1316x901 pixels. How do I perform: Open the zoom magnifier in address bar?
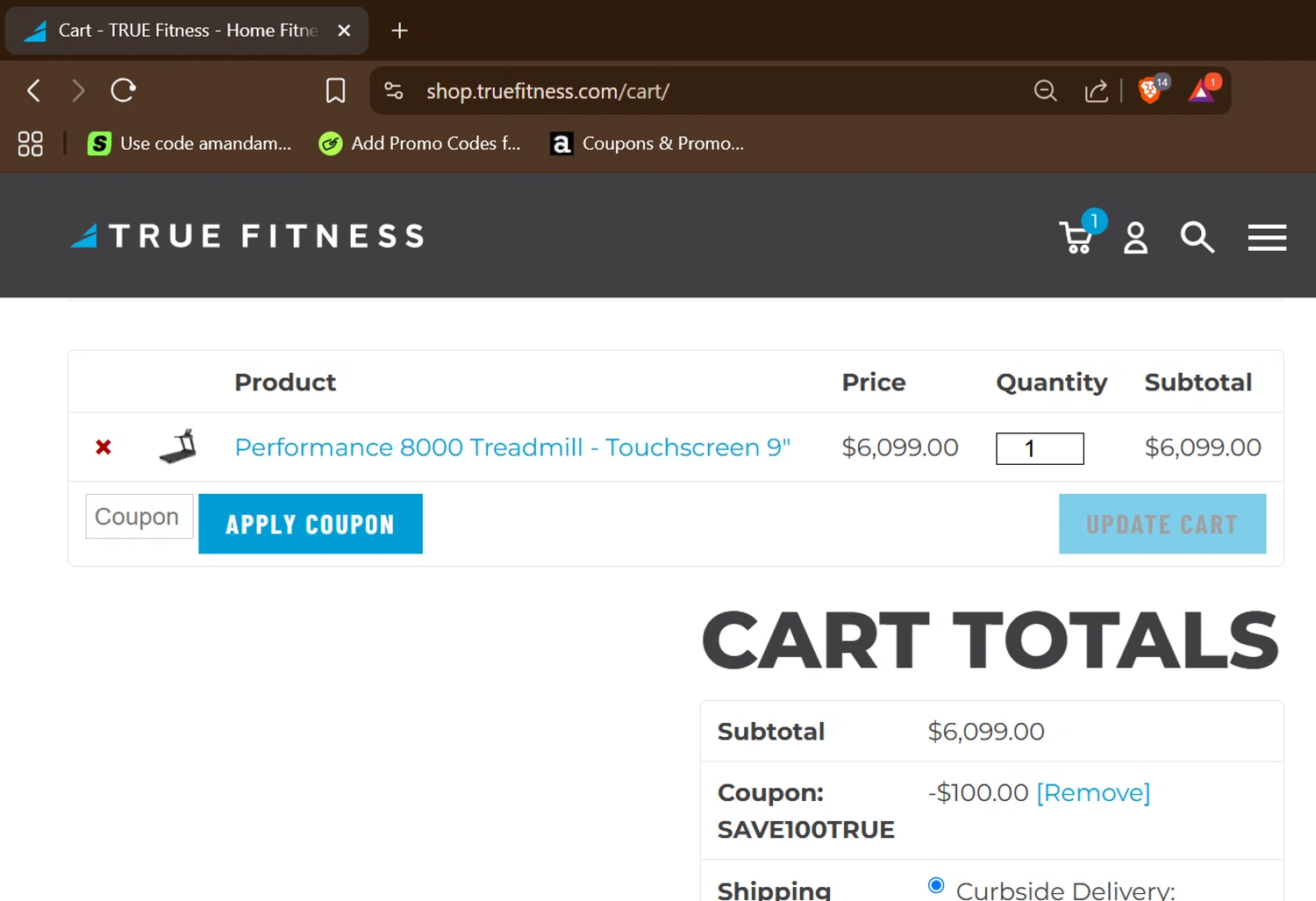point(1045,90)
